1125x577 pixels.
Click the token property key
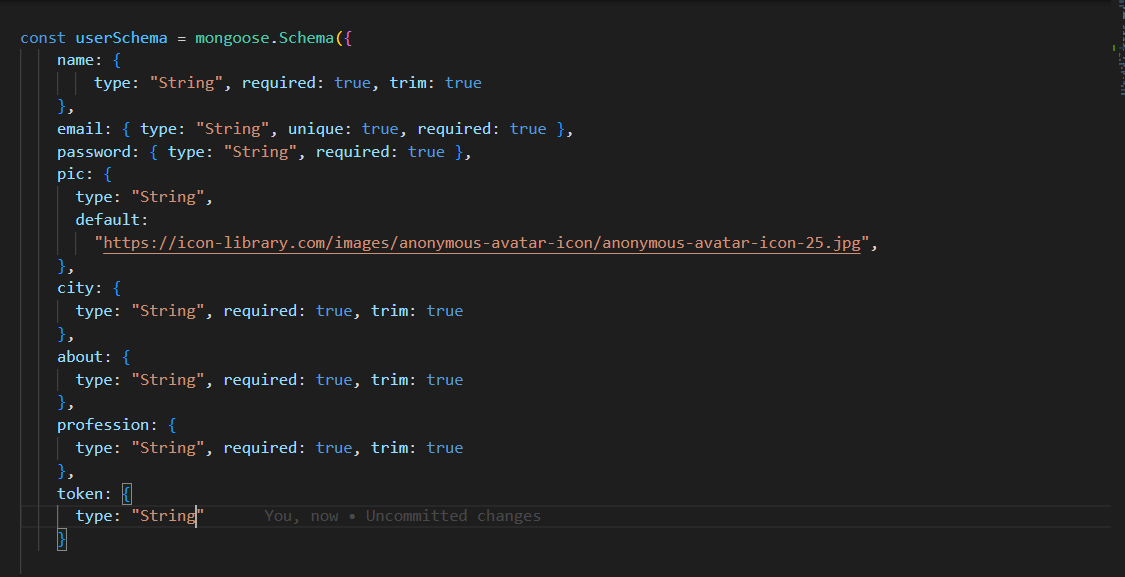pyautogui.click(x=80, y=493)
